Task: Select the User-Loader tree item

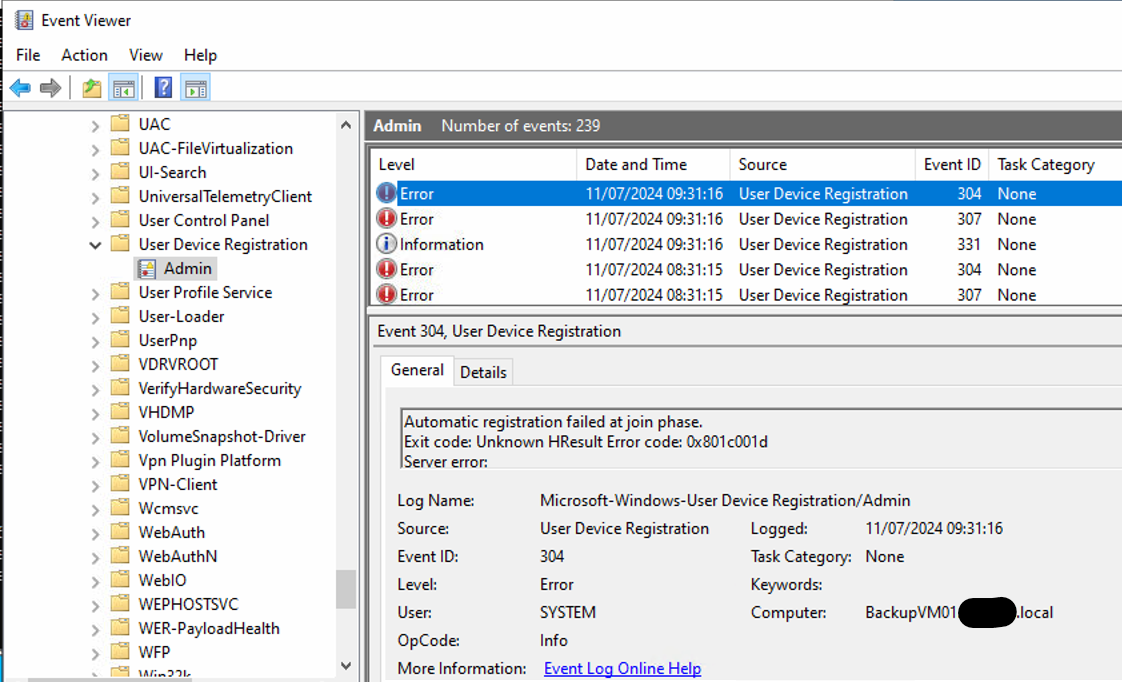Action: click(181, 316)
